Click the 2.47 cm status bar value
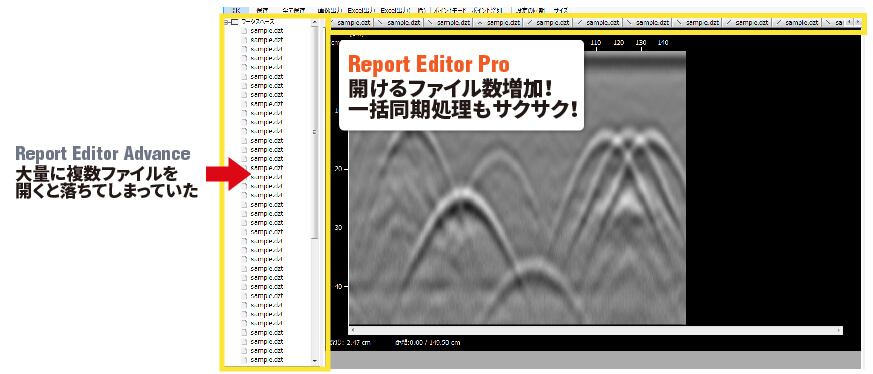Image resolution: width=873 pixels, height=374 pixels. 358,342
